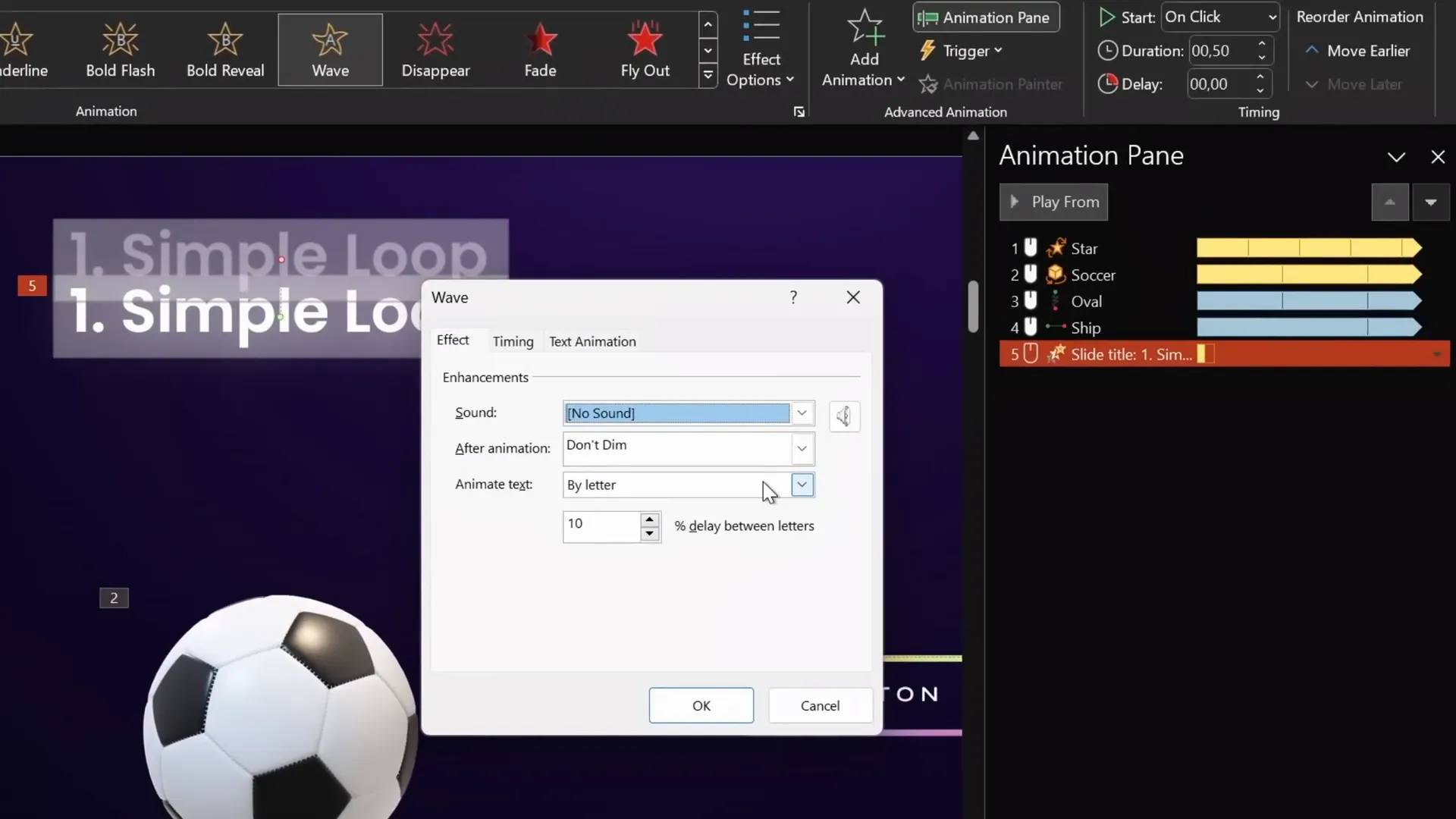Click animation order tag 5 on slide
Image resolution: width=1456 pixels, height=819 pixels.
(32, 286)
